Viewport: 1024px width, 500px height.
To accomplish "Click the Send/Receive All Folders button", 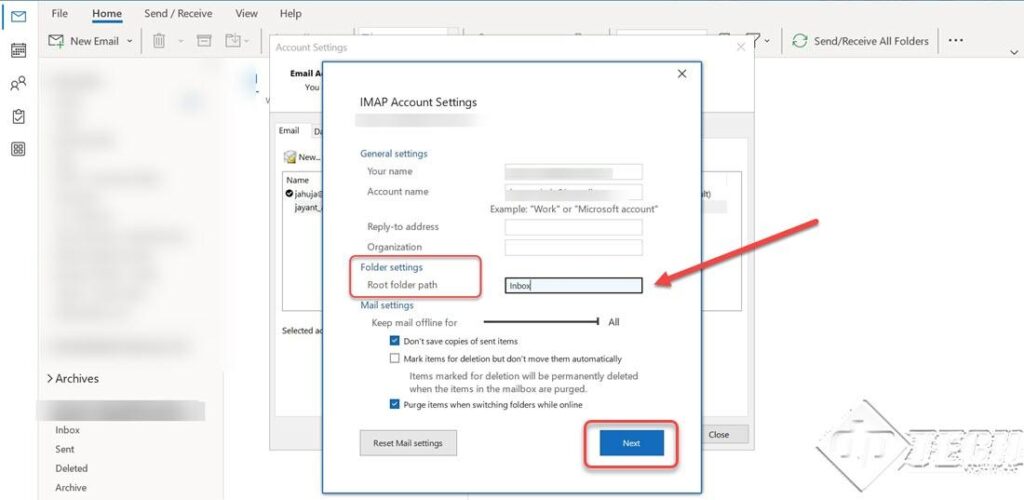I will point(860,41).
